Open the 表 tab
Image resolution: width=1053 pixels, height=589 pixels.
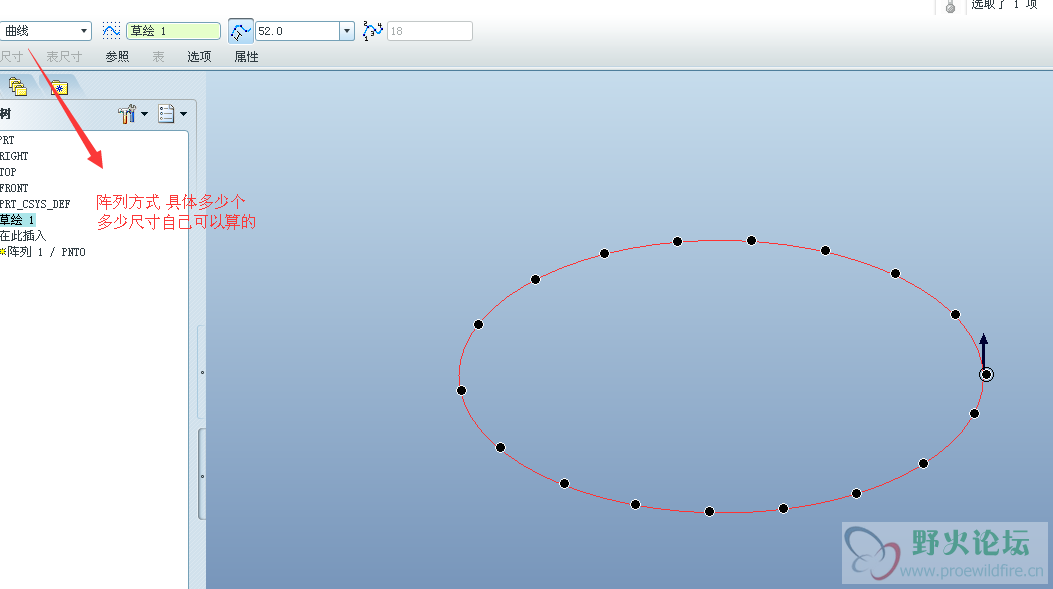point(158,56)
